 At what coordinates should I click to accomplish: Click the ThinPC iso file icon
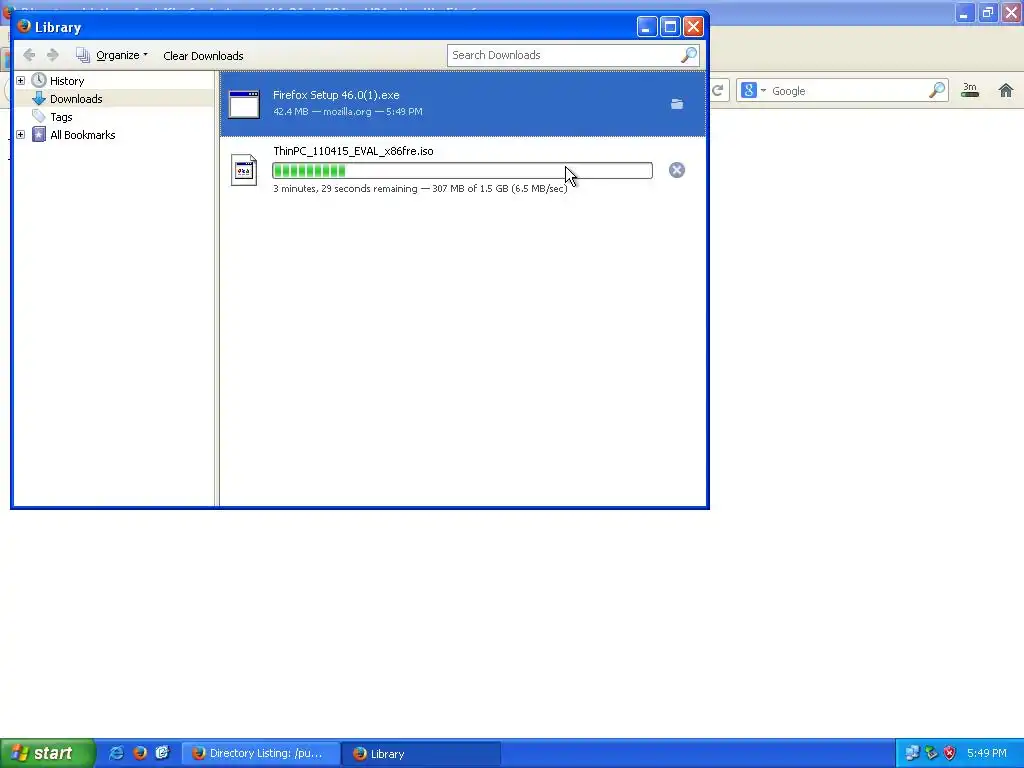pyautogui.click(x=244, y=170)
